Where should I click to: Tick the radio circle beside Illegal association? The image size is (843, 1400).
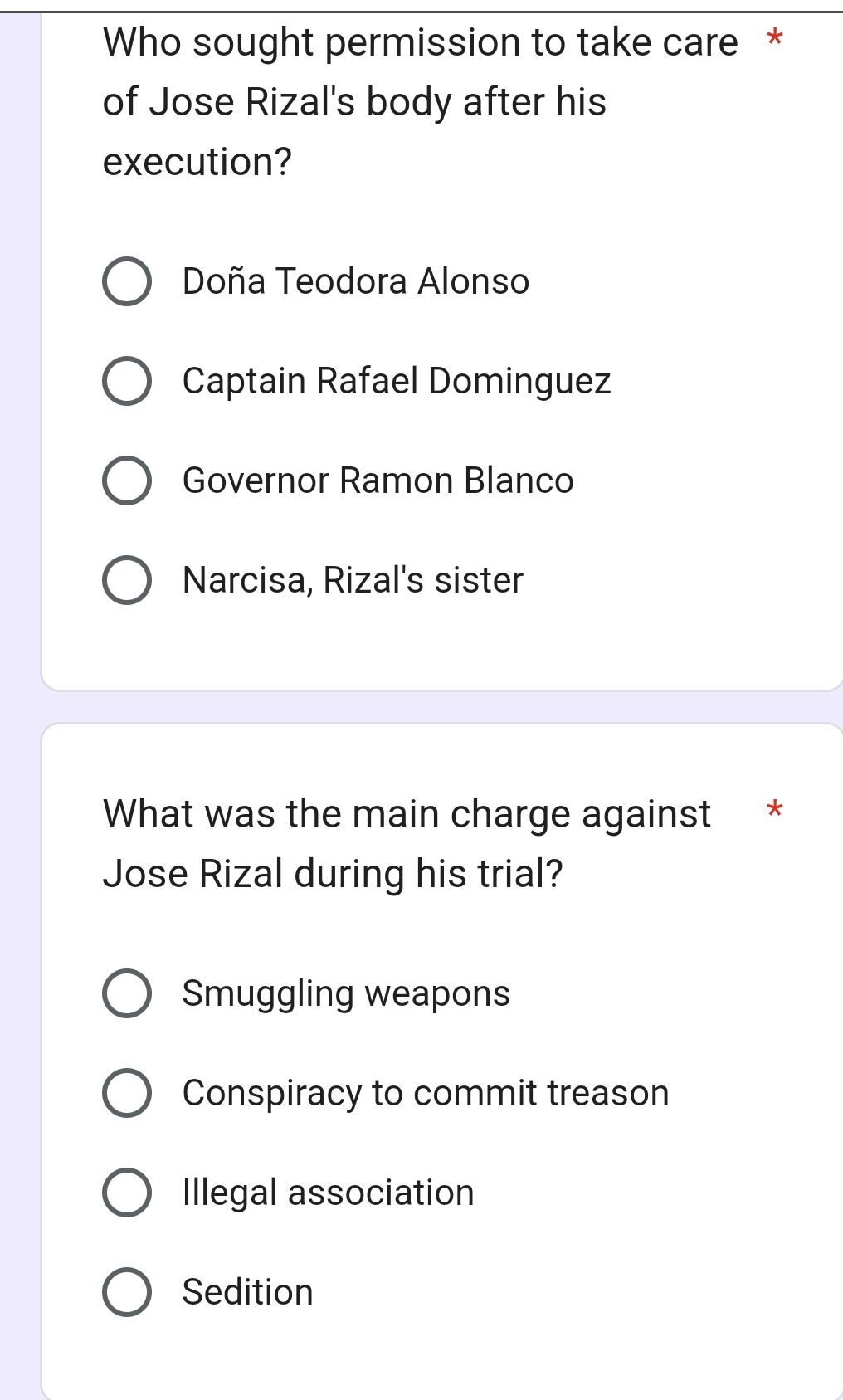point(127,1193)
